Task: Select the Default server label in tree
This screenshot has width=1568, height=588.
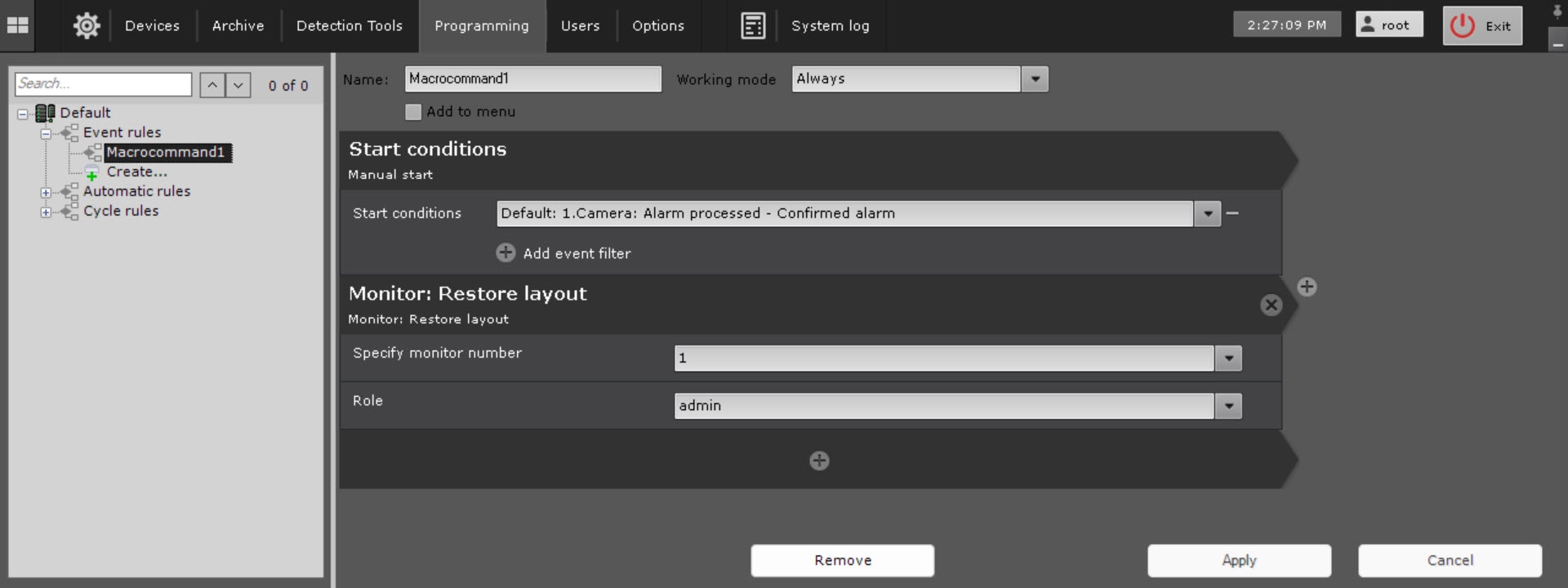Action: 85,113
